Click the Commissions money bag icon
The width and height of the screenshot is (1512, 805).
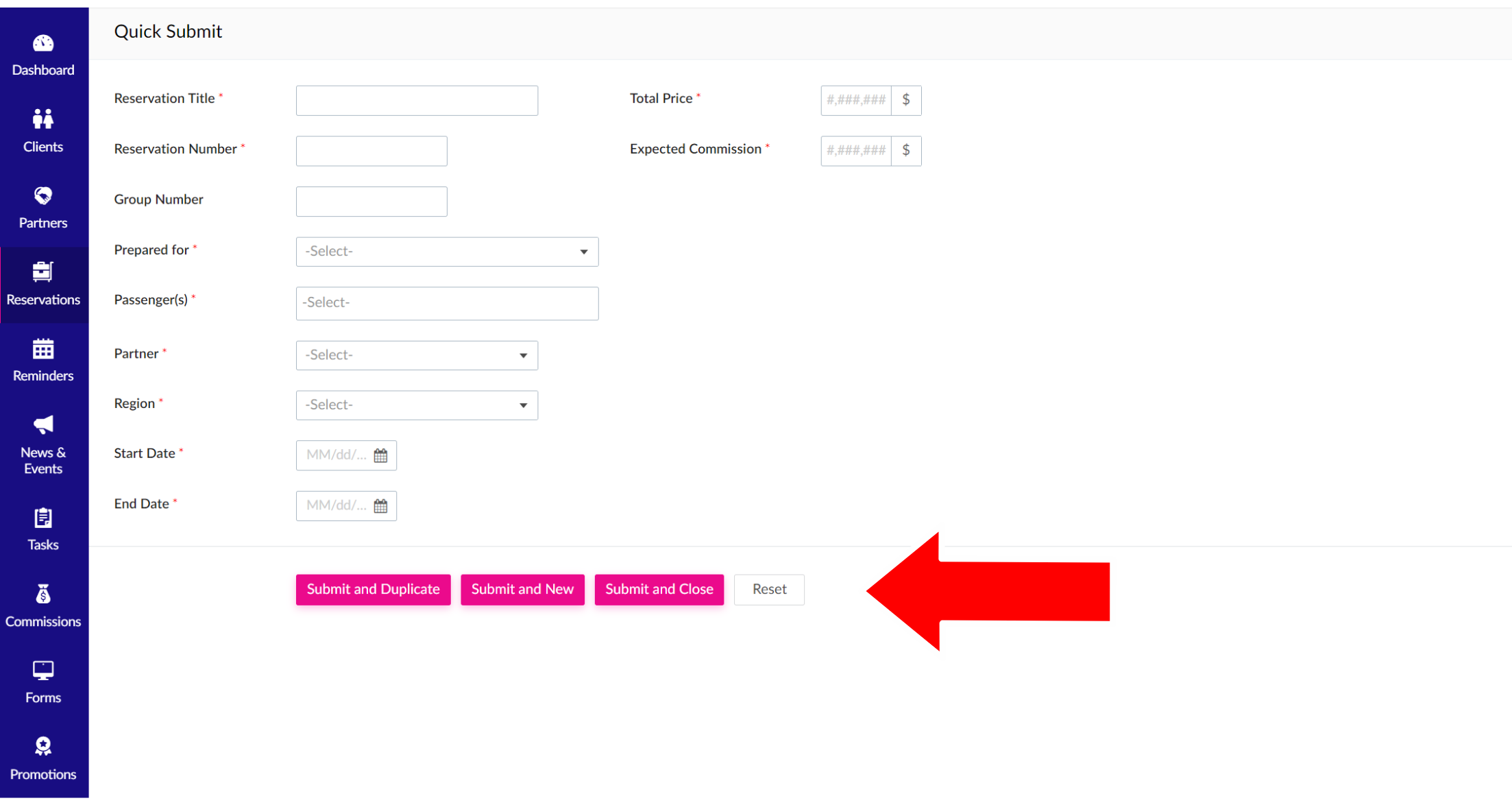[x=42, y=594]
